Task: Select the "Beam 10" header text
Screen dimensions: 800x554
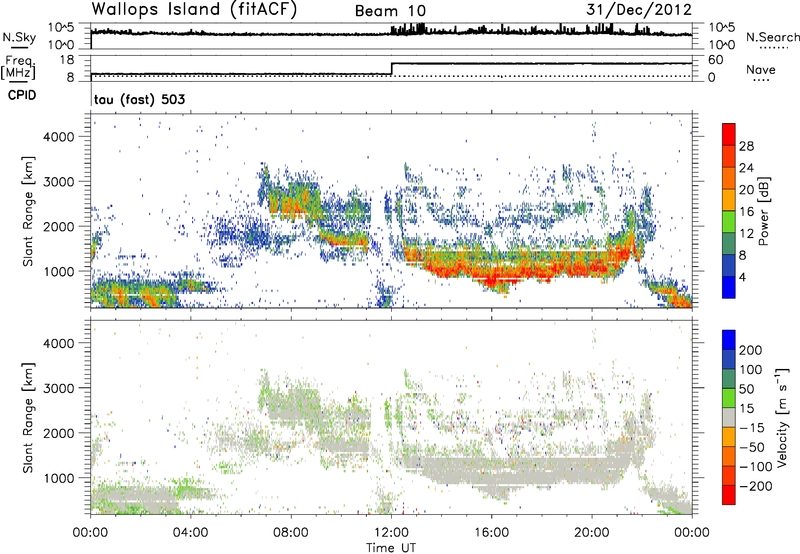Action: coord(390,11)
